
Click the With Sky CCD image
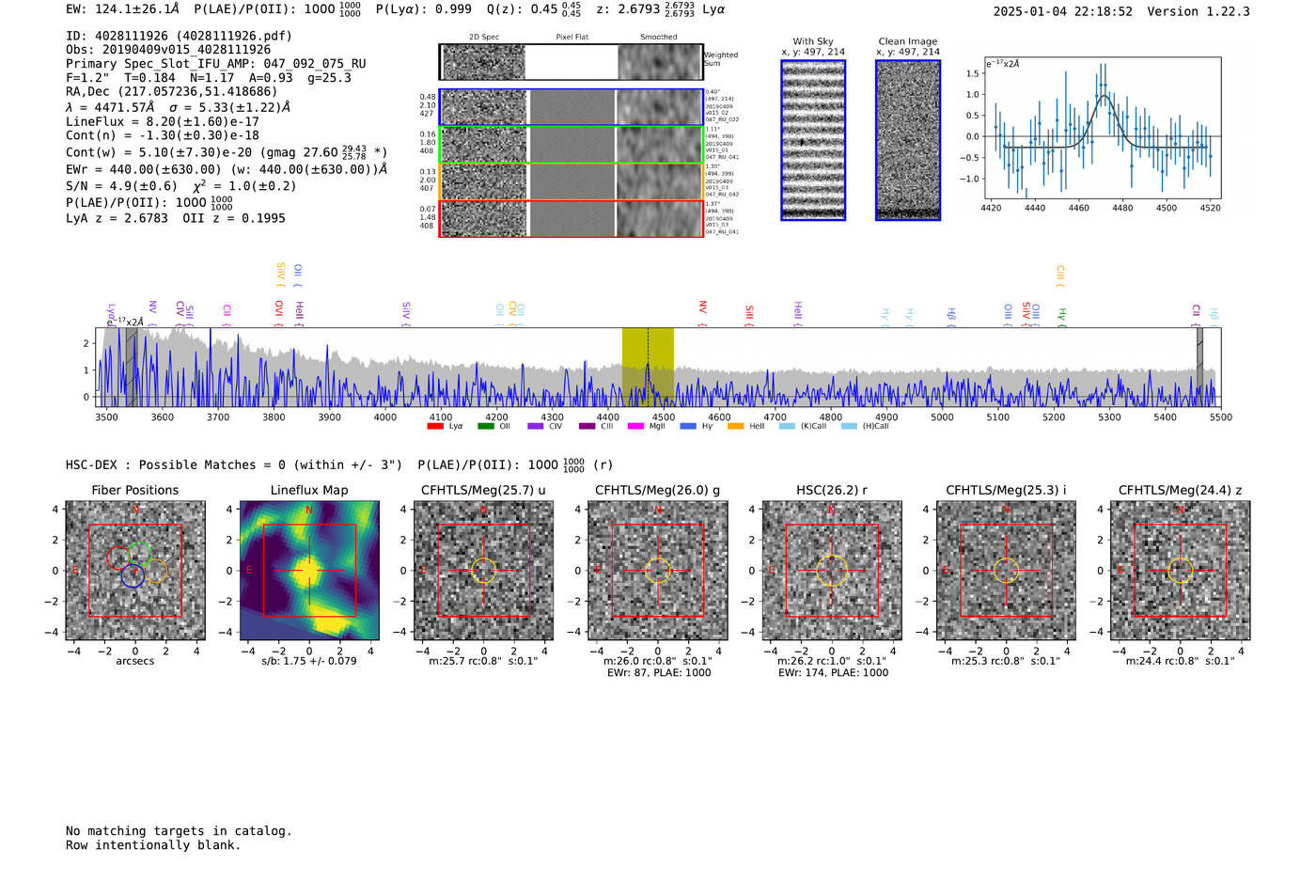(x=813, y=140)
